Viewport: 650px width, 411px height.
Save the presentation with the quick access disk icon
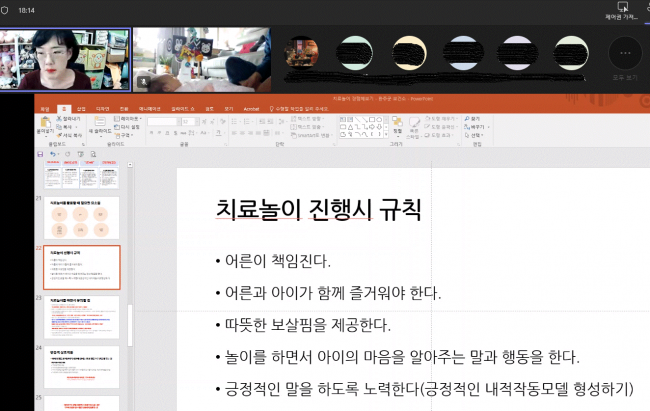40,154
